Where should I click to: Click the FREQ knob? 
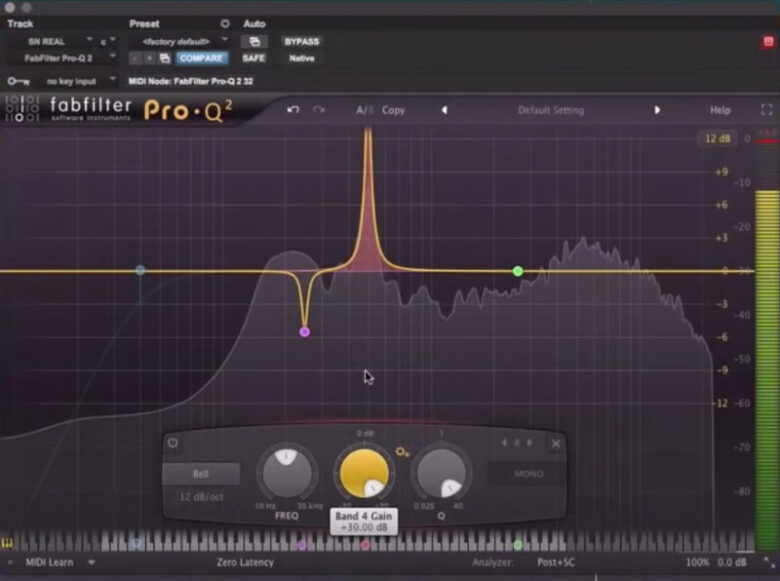[x=287, y=472]
